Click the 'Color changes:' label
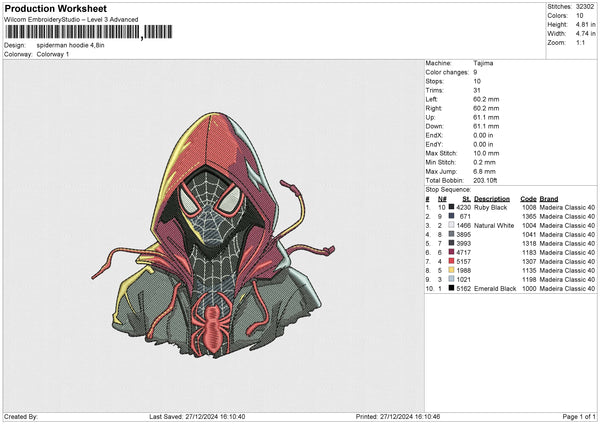This screenshot has width=600, height=424. point(447,72)
